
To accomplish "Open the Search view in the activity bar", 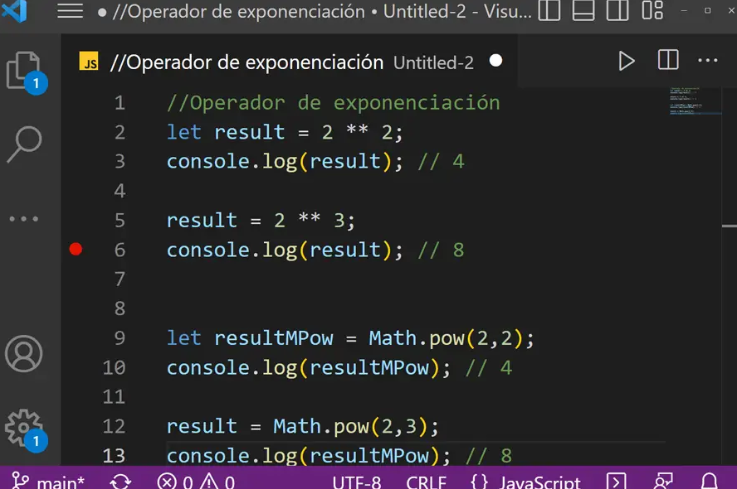I will click(x=24, y=144).
